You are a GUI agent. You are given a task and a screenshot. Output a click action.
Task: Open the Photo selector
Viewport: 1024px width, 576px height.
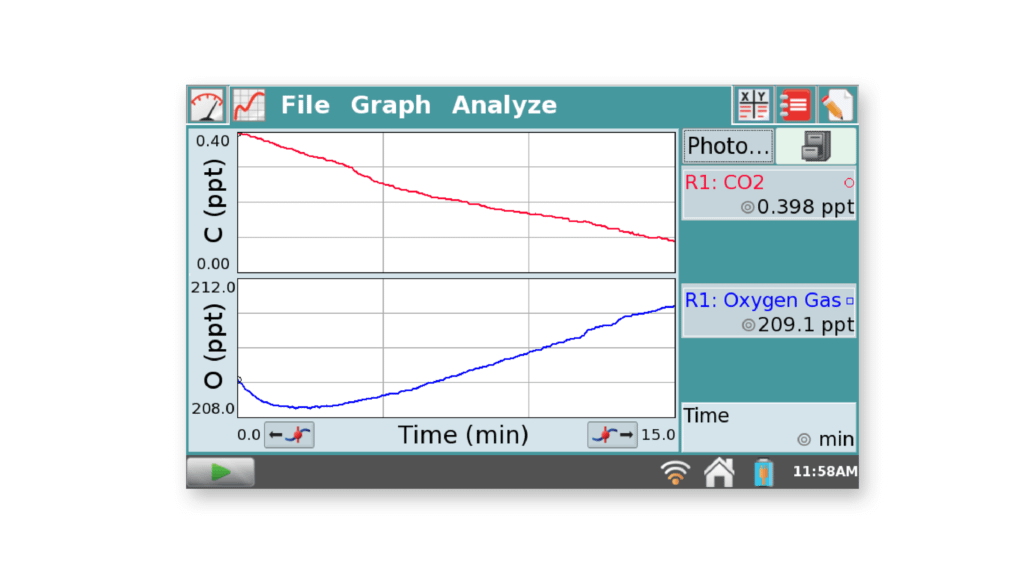coord(727,145)
